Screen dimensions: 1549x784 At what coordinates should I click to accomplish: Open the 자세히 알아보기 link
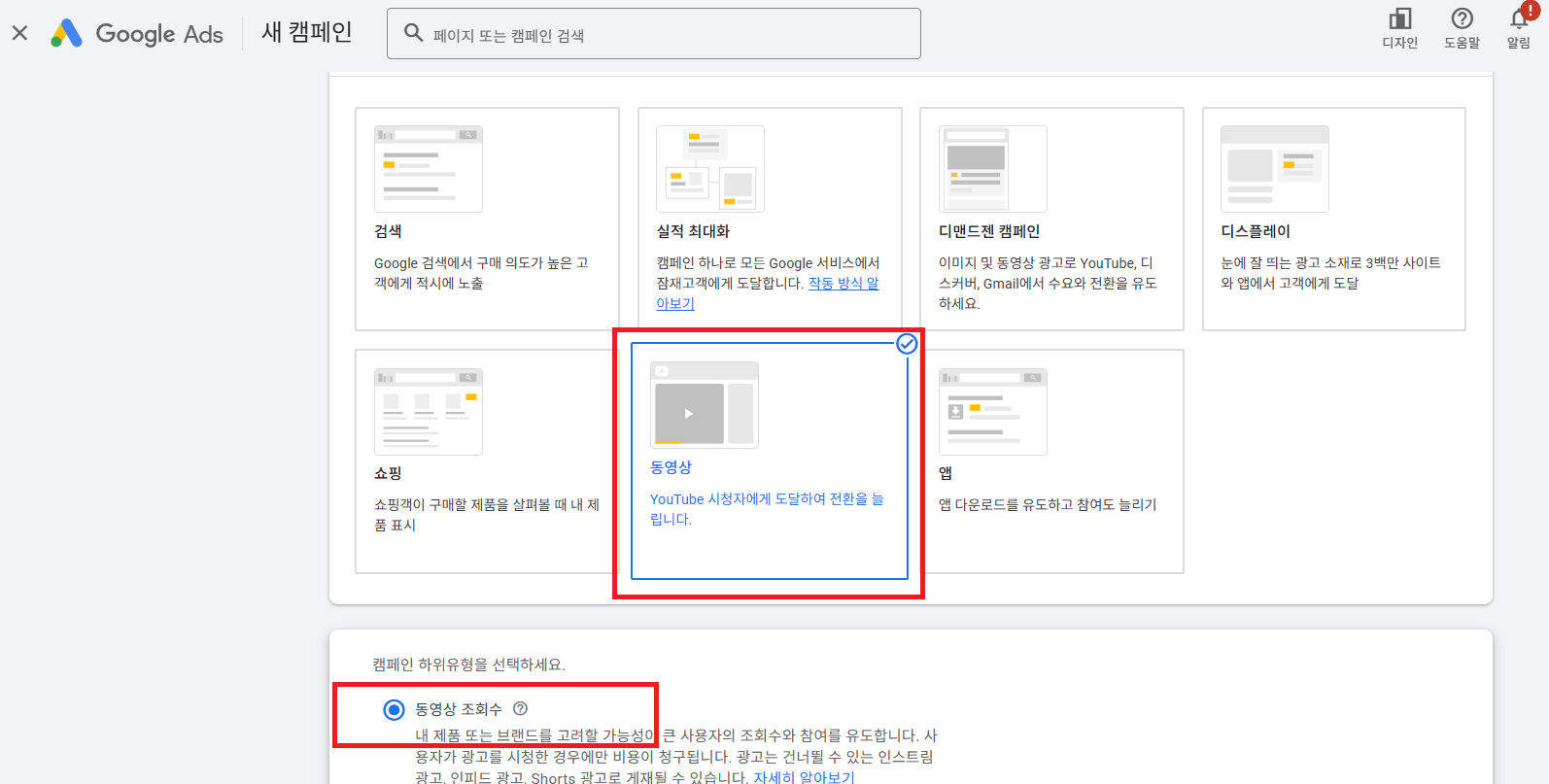(x=805, y=777)
